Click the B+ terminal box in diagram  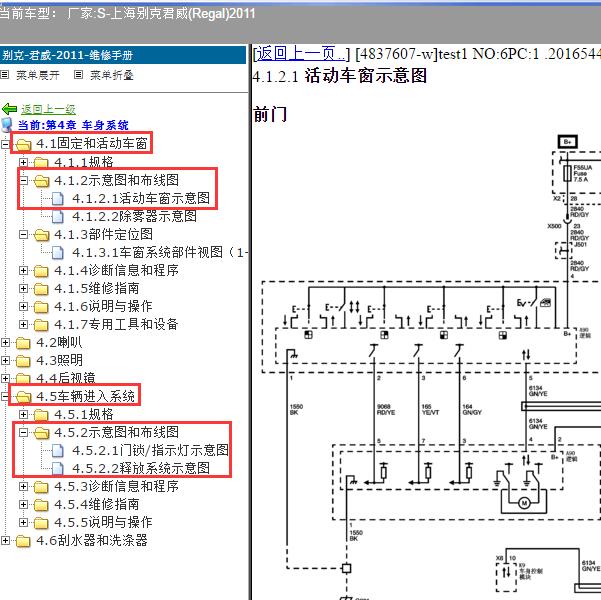point(568,142)
